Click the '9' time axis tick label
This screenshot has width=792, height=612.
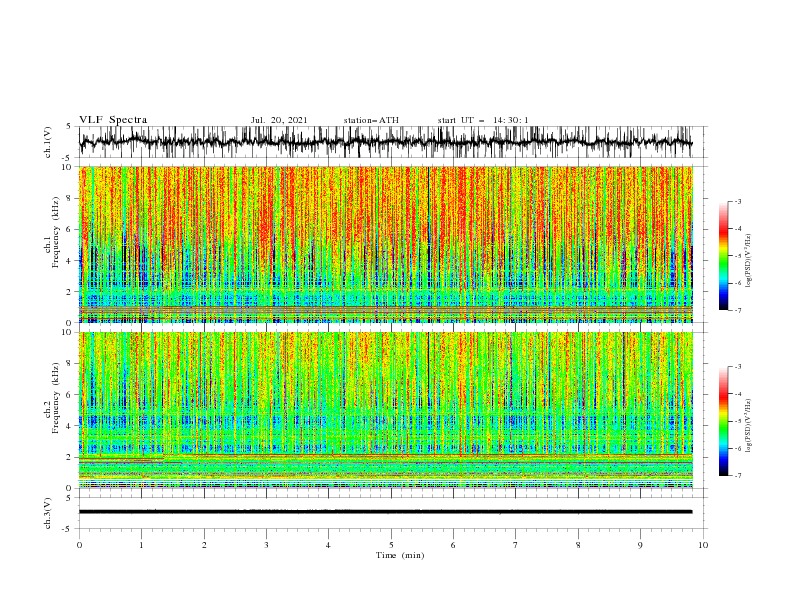tap(640, 545)
